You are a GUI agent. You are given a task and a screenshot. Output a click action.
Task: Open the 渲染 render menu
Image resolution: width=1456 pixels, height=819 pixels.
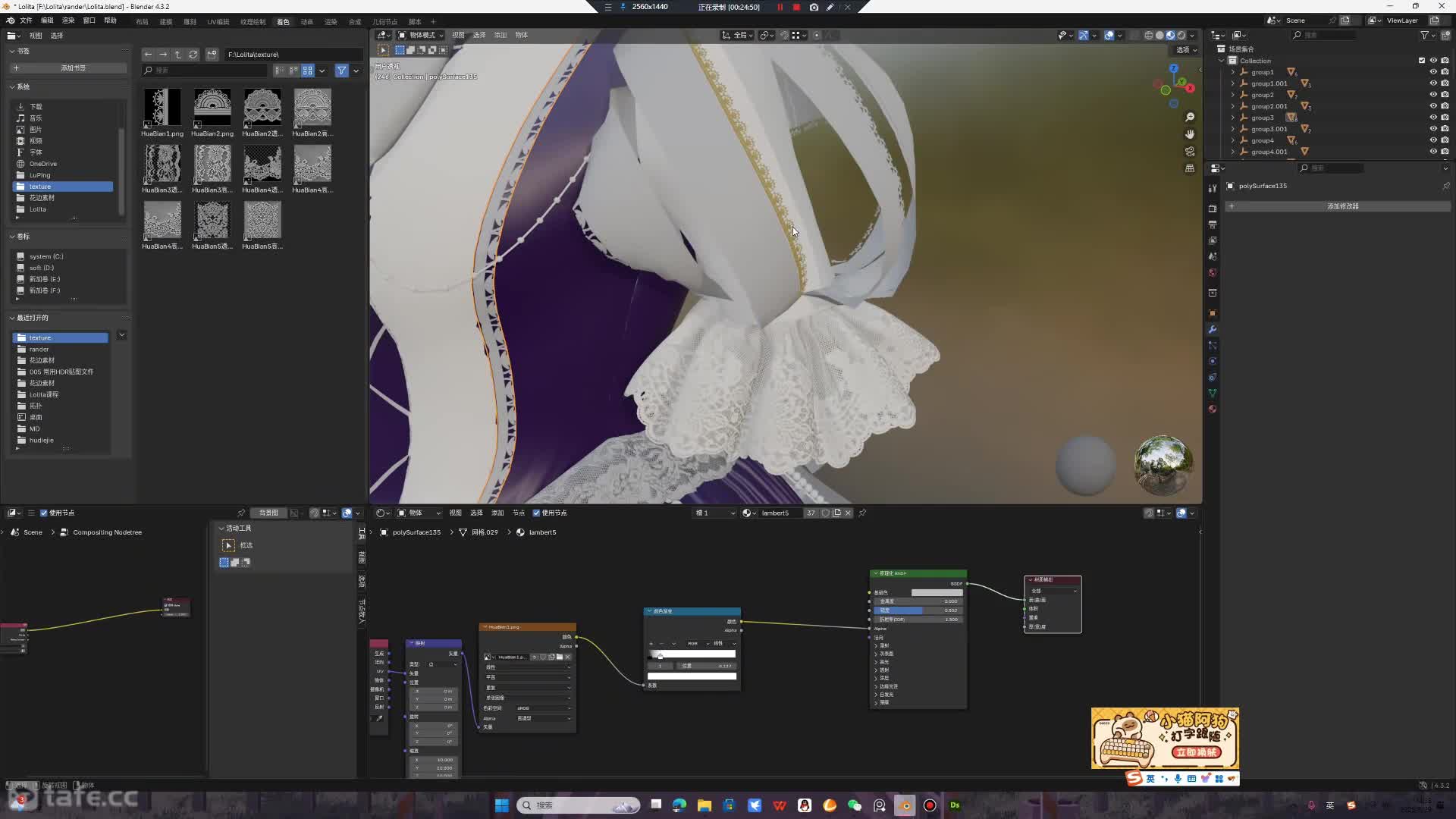pyautogui.click(x=68, y=20)
